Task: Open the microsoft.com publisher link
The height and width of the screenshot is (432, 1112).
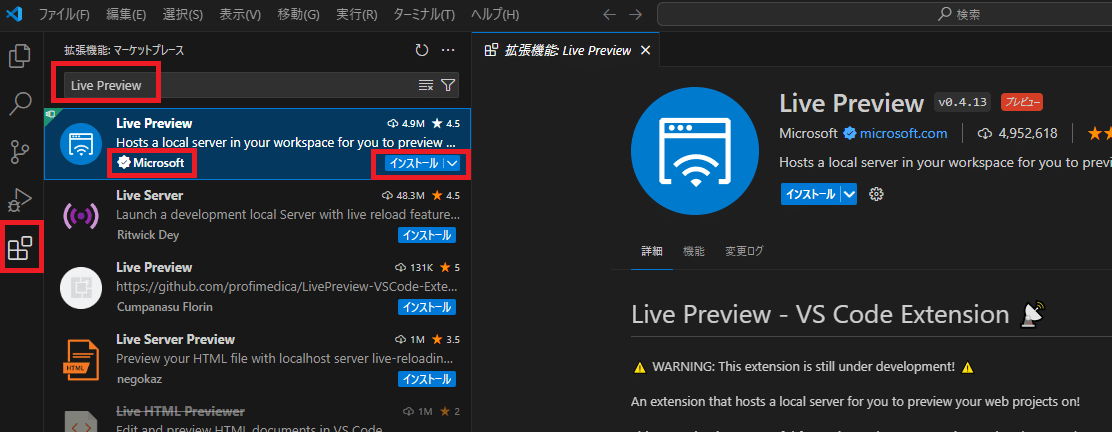Action: [904, 133]
